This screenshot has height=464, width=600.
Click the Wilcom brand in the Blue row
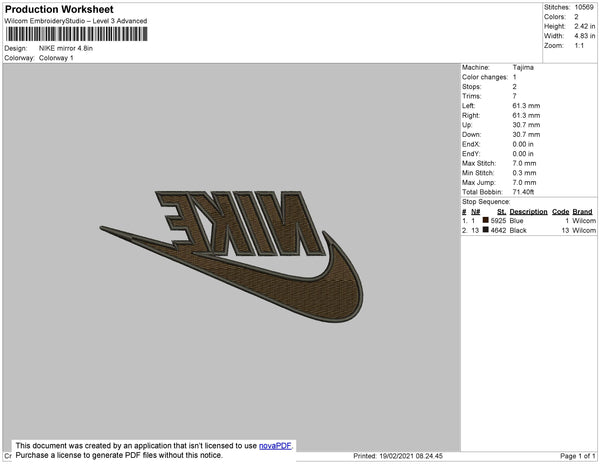click(x=584, y=221)
